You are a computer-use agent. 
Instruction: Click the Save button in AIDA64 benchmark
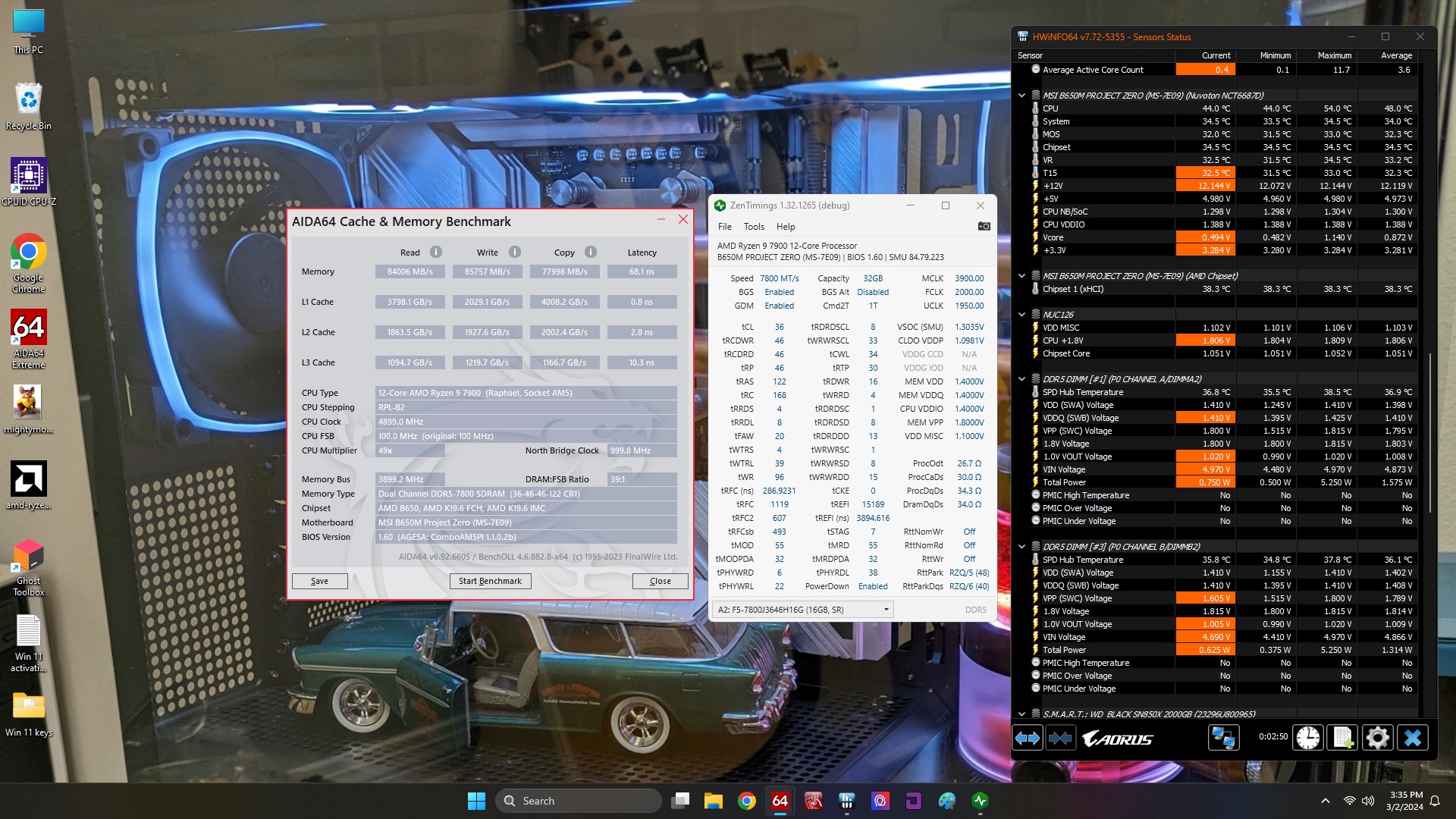[320, 582]
